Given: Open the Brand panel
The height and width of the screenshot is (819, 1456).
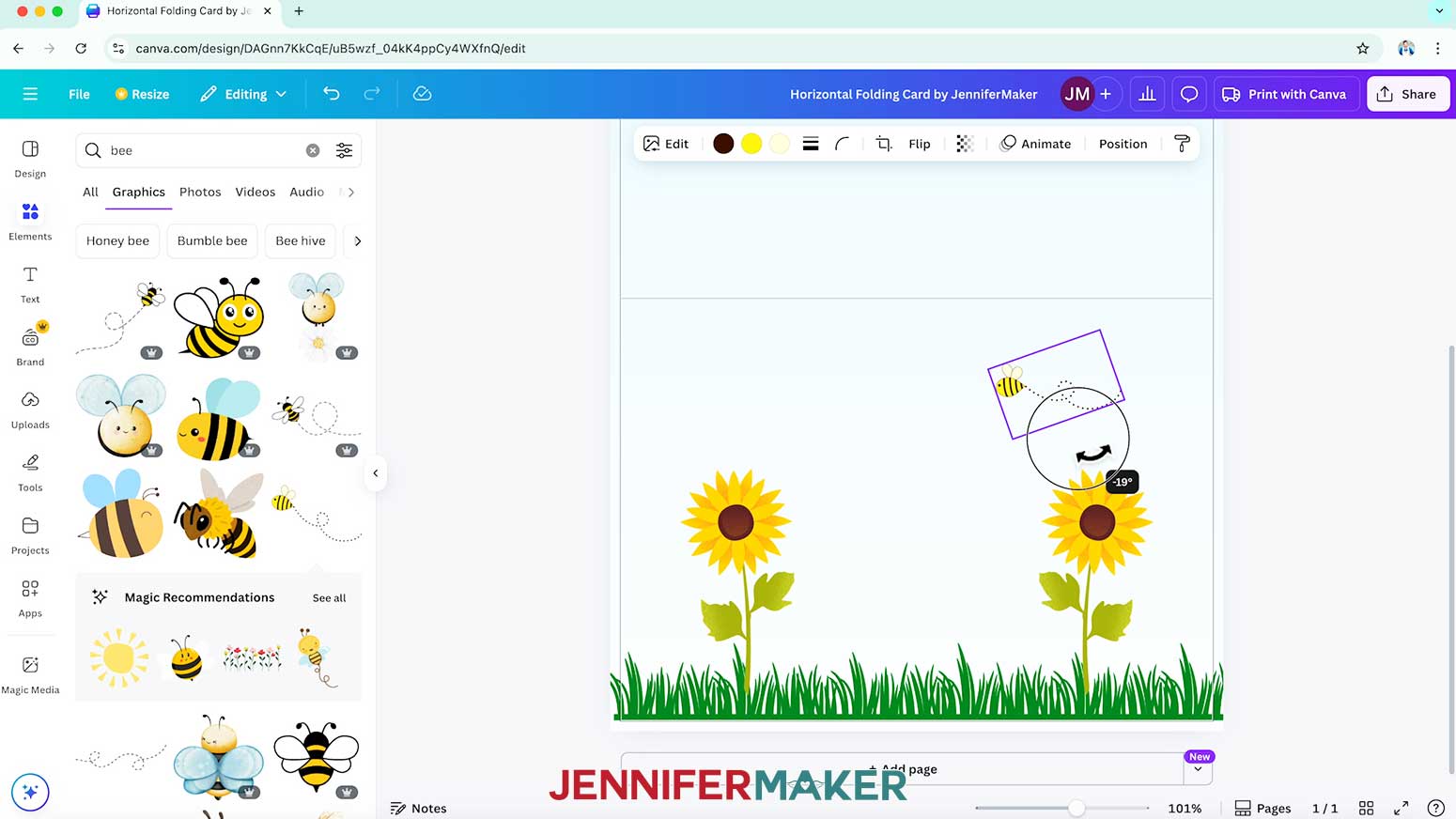Looking at the screenshot, I should 30,348.
